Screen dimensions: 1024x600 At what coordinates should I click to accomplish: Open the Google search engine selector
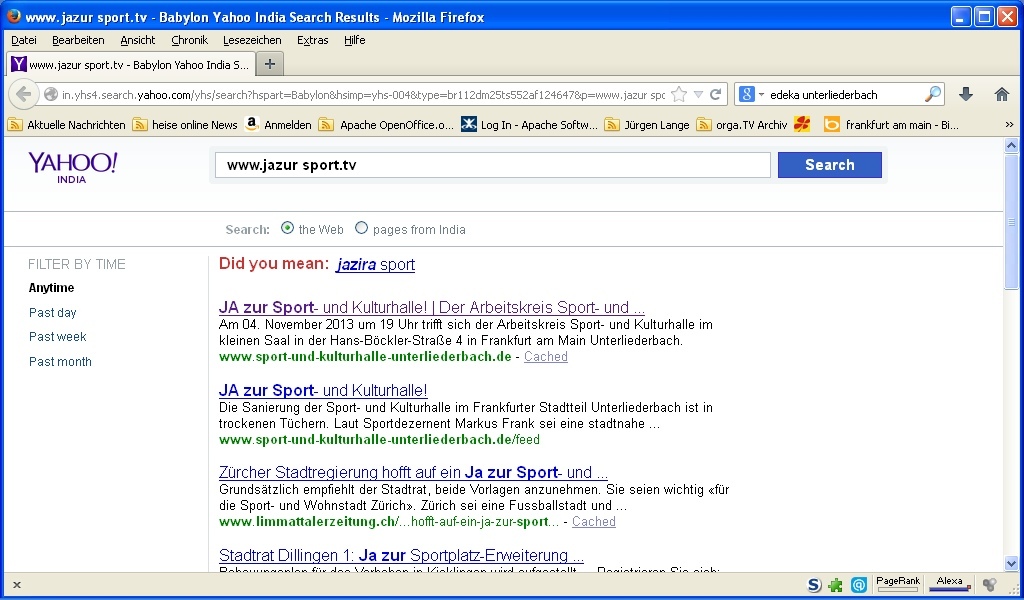click(751, 95)
